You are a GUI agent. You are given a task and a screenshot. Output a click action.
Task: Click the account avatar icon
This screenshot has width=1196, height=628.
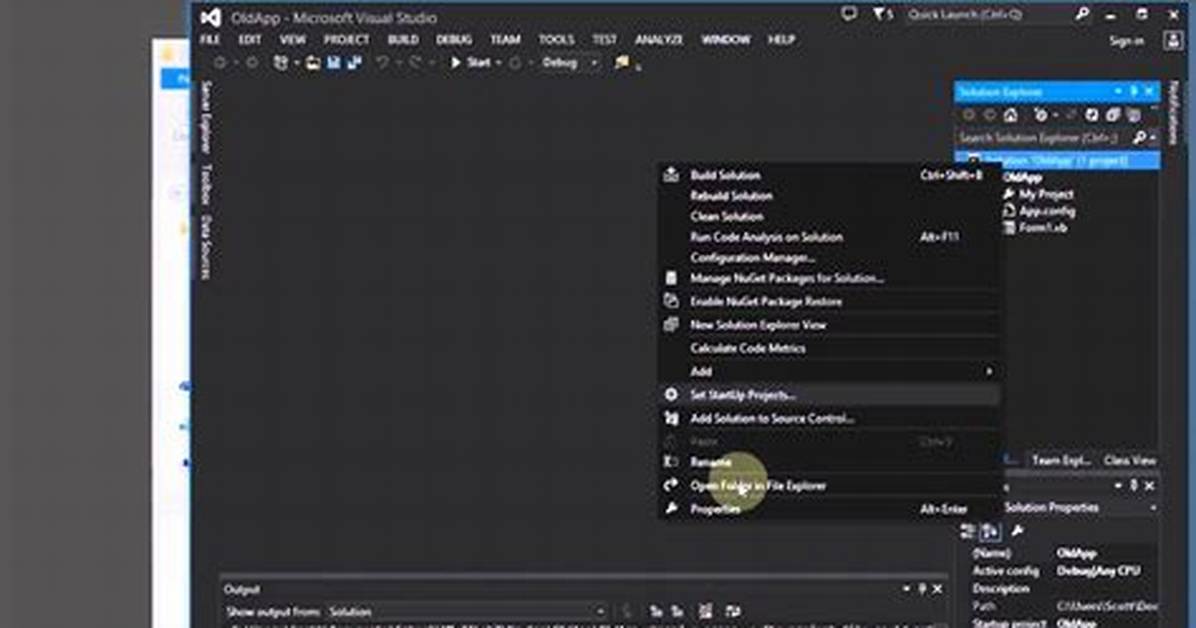point(1173,40)
